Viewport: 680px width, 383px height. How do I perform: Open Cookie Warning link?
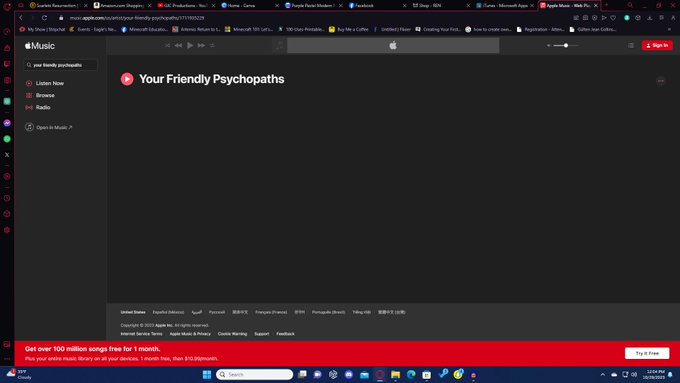[232, 334]
